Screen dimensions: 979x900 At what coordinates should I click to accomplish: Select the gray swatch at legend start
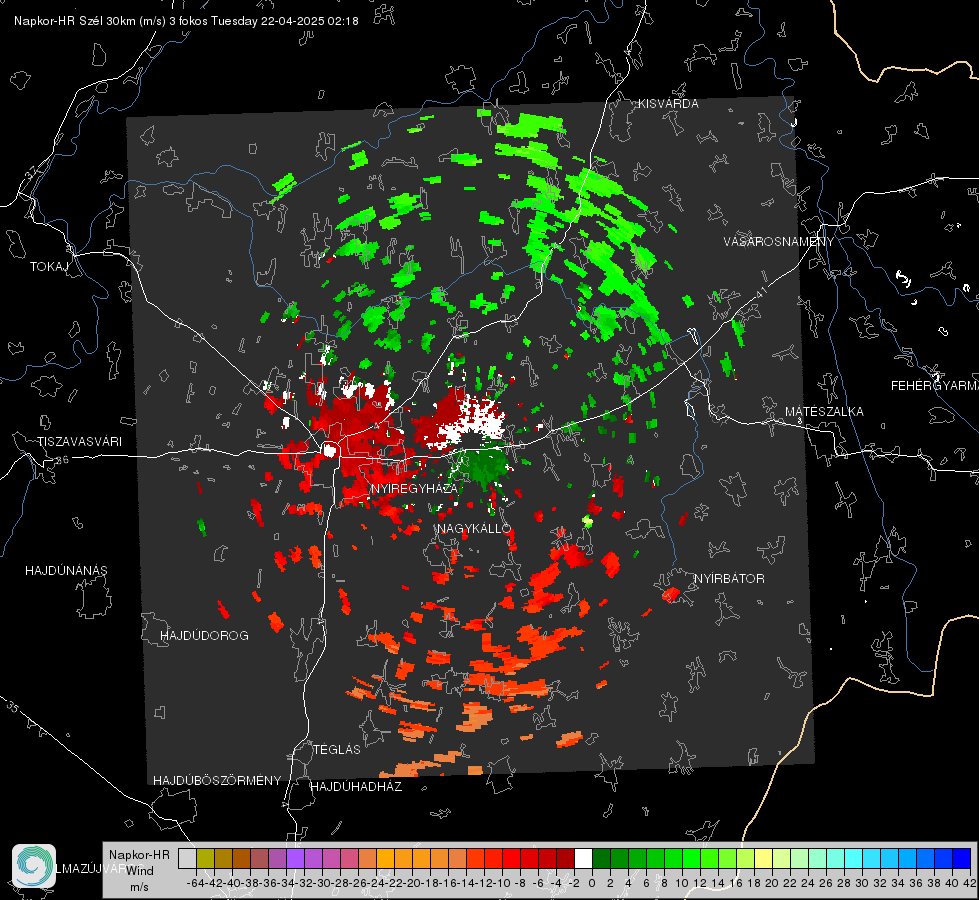[187, 858]
